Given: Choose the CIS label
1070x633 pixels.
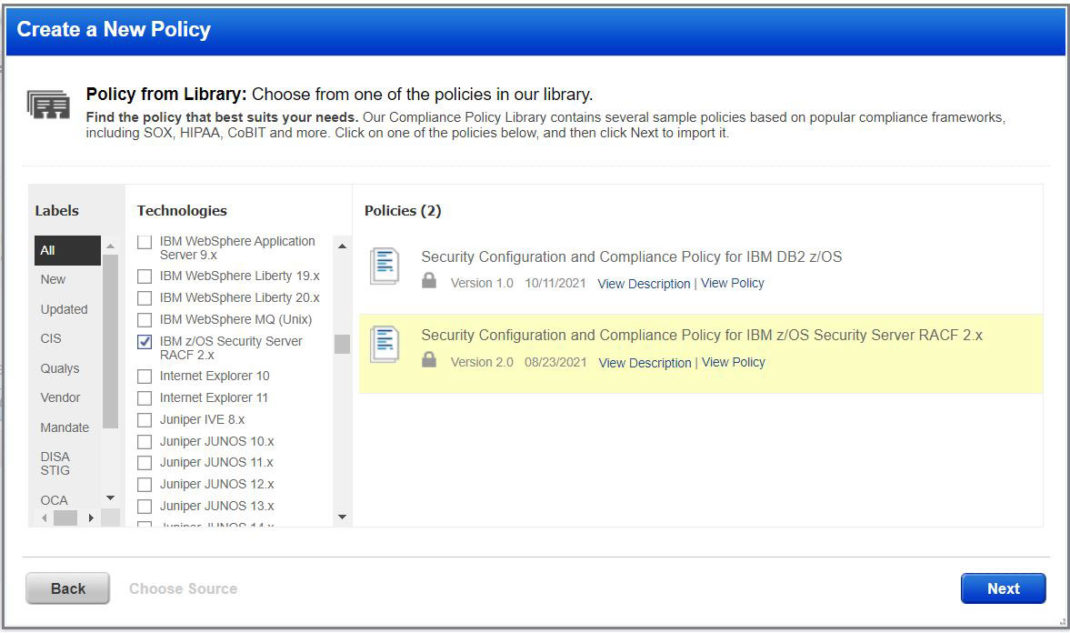Looking at the screenshot, I should pyautogui.click(x=50, y=339).
